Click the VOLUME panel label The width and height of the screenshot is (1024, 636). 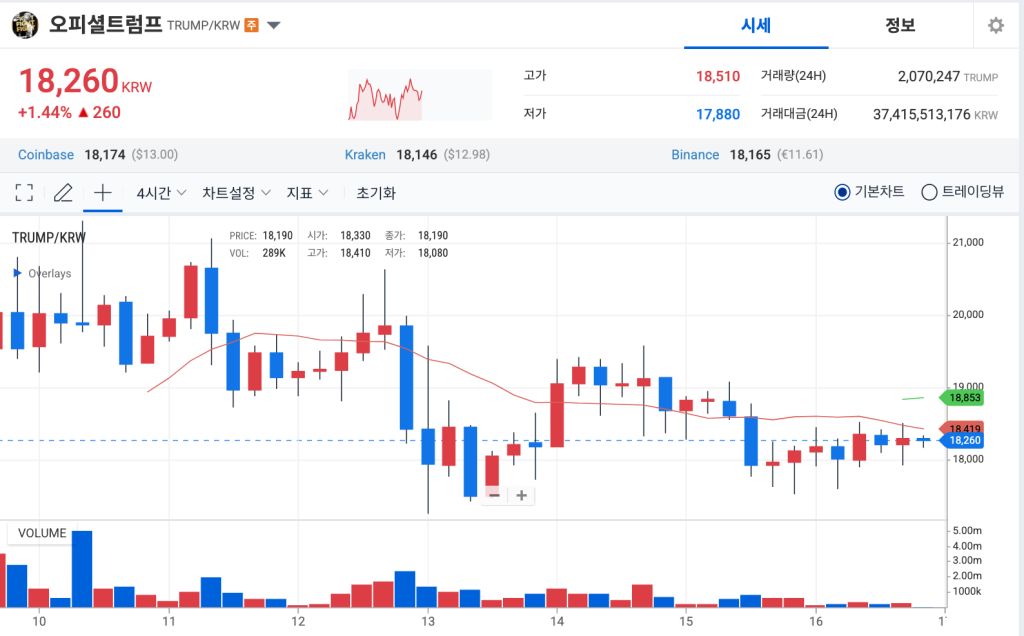pyautogui.click(x=42, y=533)
